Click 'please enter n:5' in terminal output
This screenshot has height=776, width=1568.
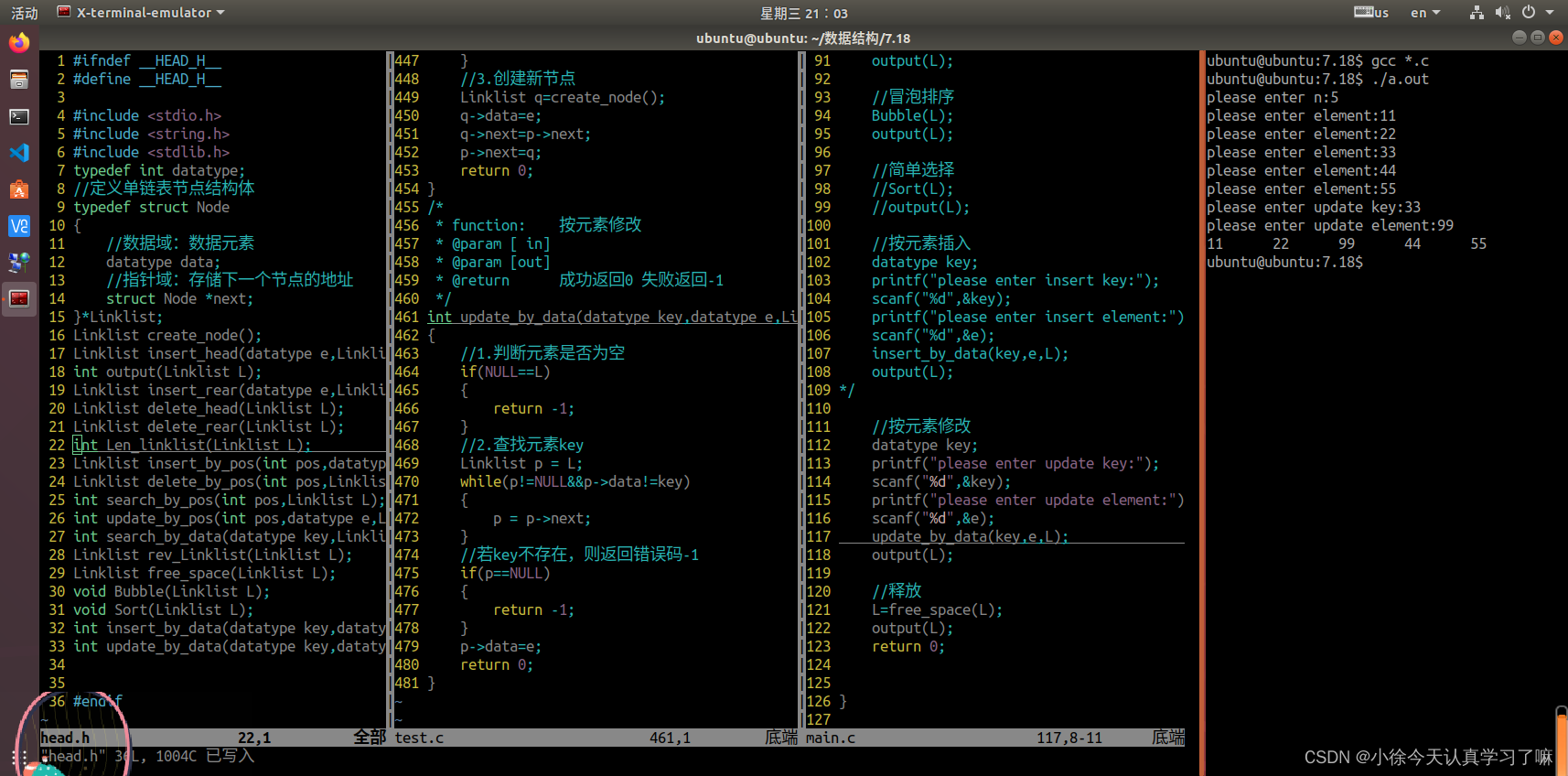(x=1273, y=97)
